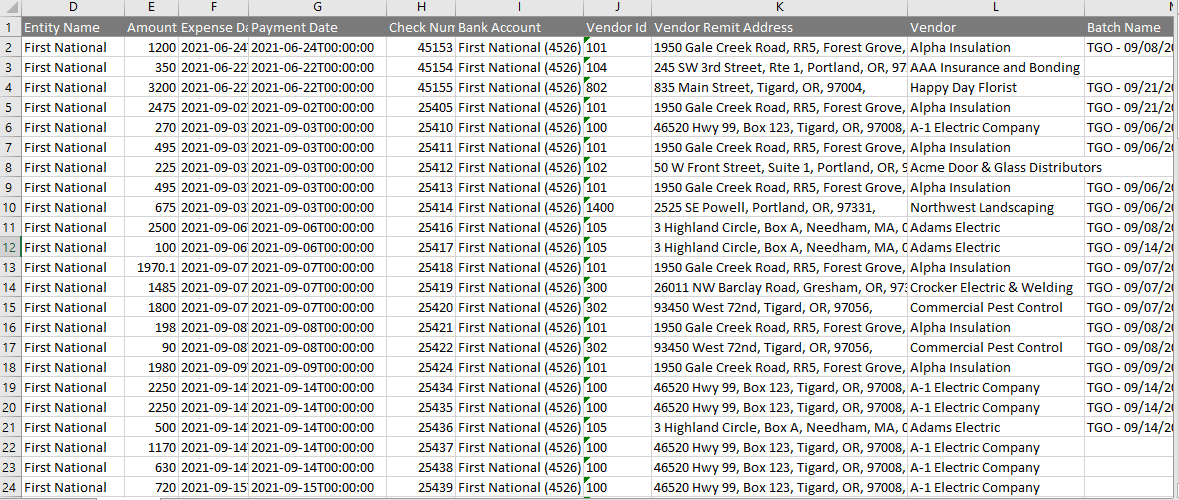Select the Crocker Electric & Welding cell
This screenshot has width=1179, height=500.
pos(996,287)
